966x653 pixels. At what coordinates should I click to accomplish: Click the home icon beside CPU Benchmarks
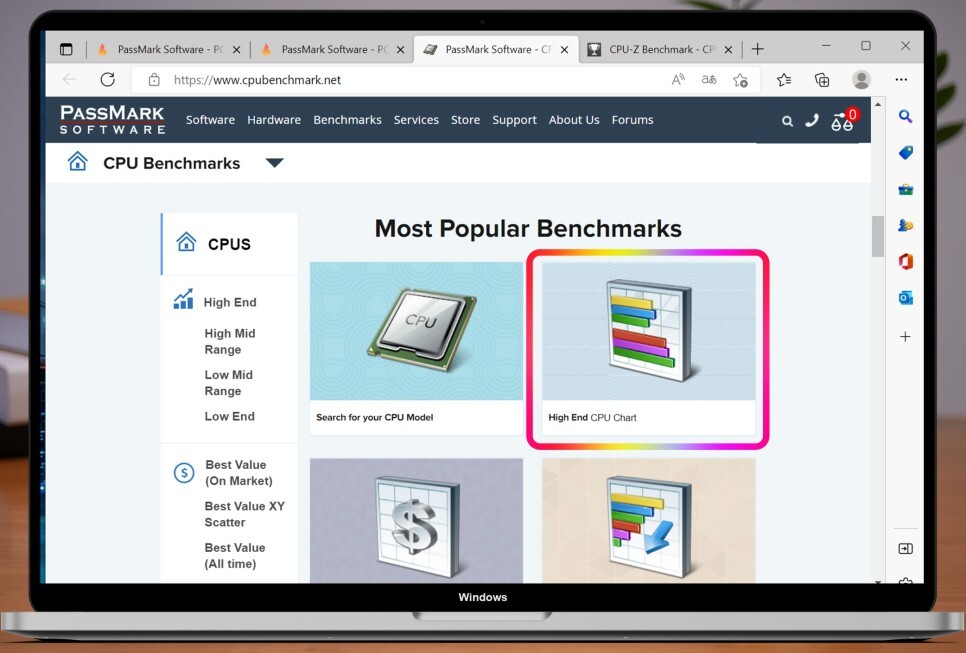pyautogui.click(x=78, y=162)
